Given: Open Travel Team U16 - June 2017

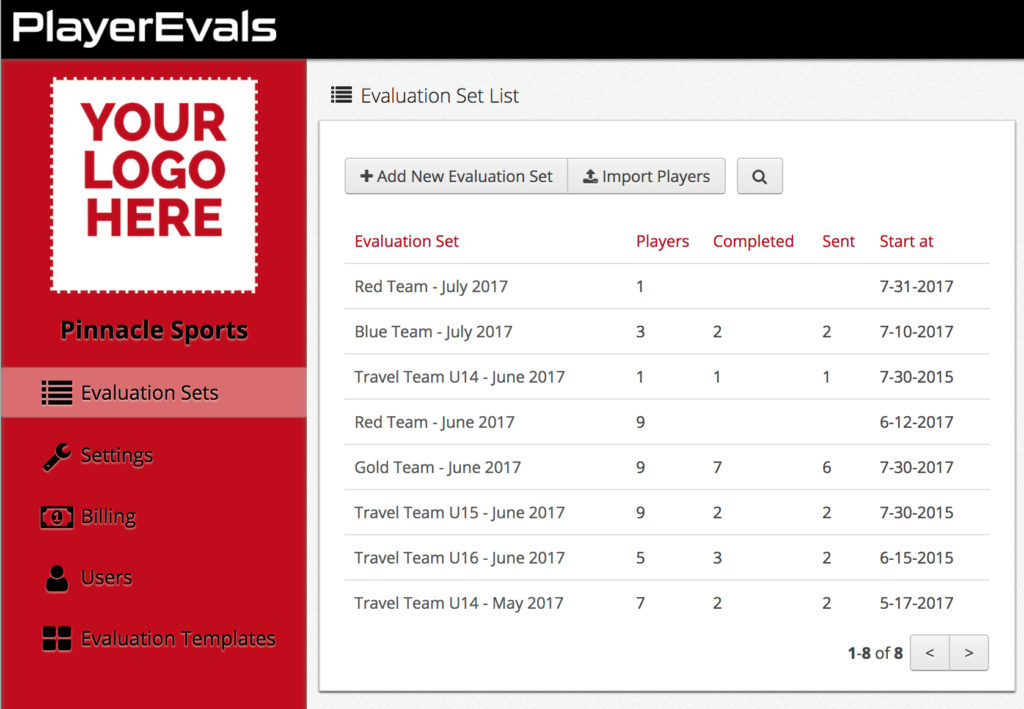Looking at the screenshot, I should [460, 557].
